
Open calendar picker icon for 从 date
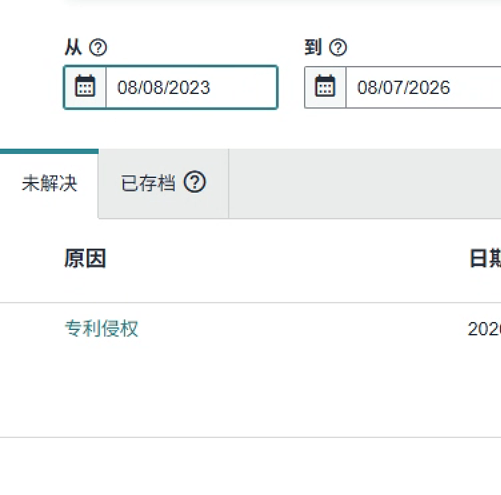click(x=85, y=87)
